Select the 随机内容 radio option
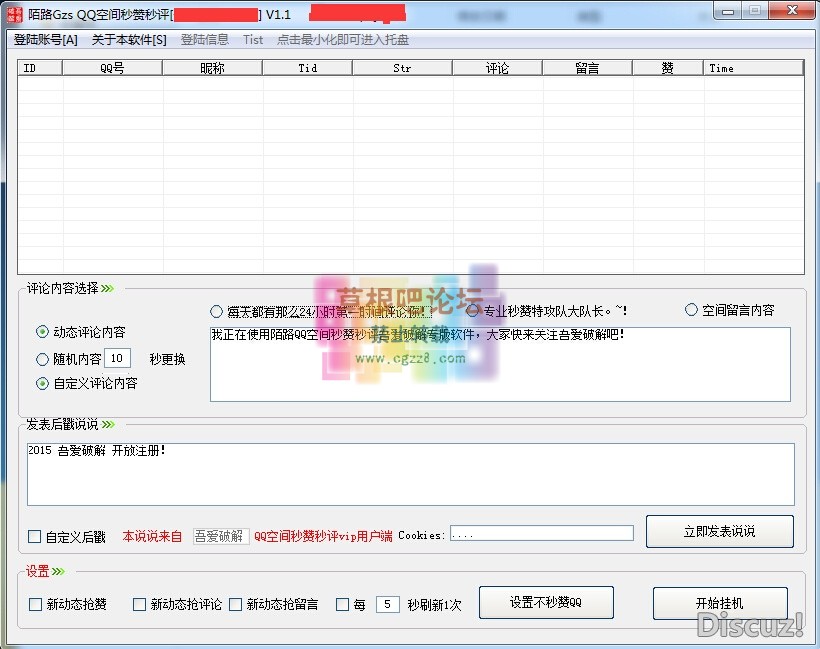The image size is (820, 649). (41, 358)
